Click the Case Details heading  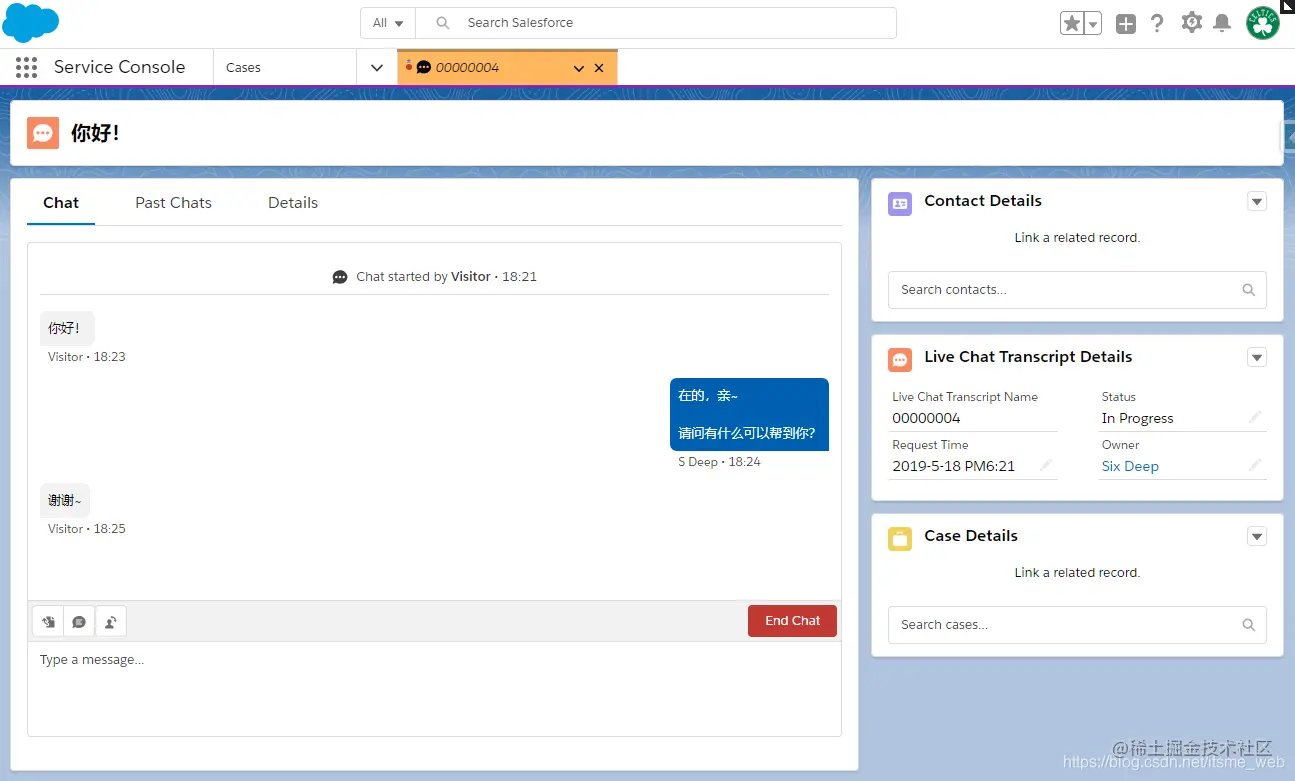tap(971, 536)
